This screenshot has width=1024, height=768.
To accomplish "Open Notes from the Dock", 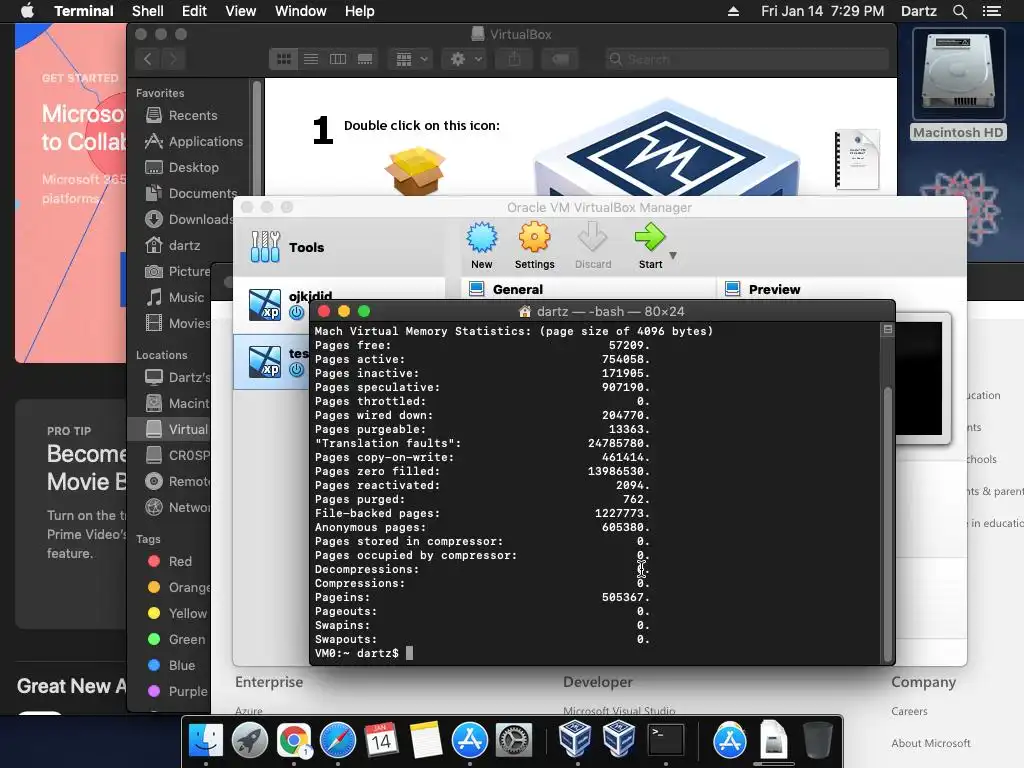I will click(x=426, y=740).
